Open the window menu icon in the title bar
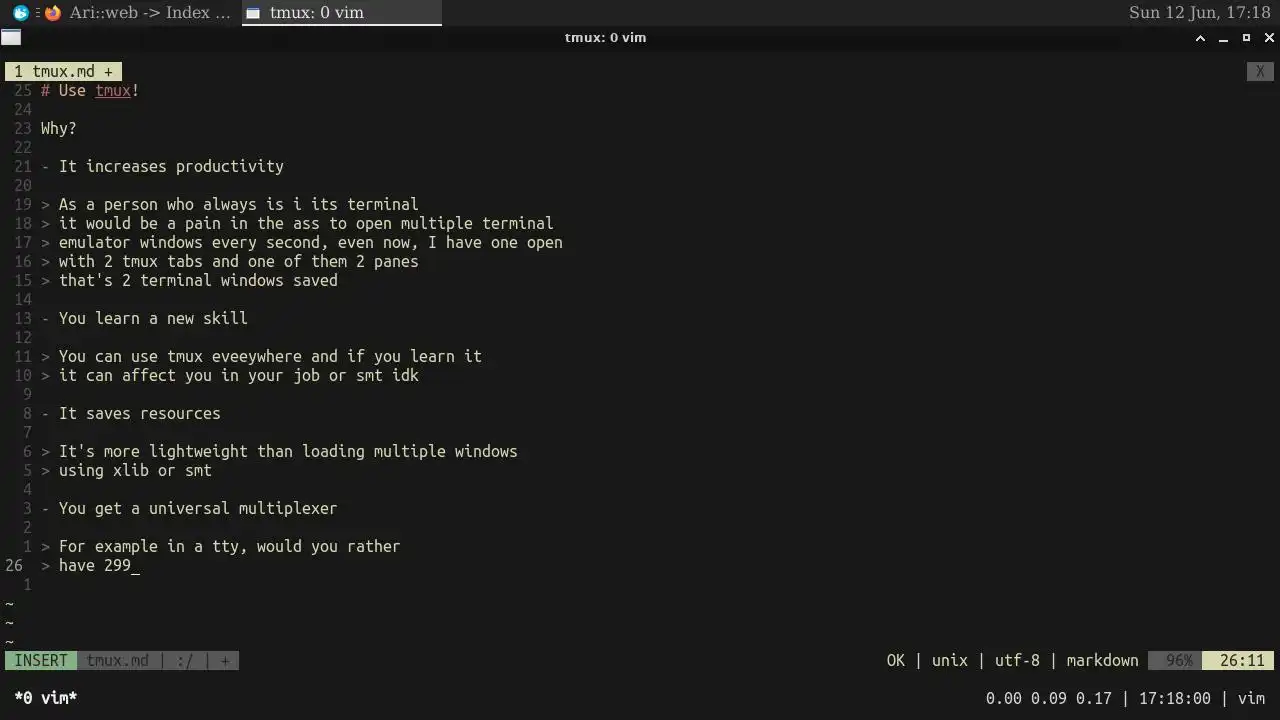The image size is (1280, 720). (10, 38)
